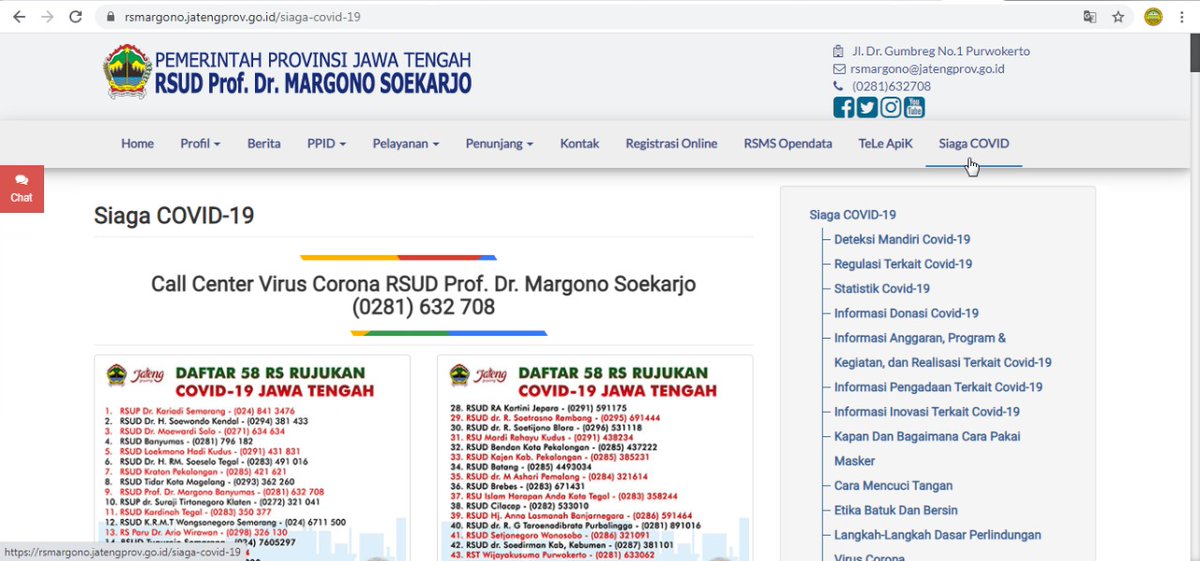Open Regulasi Terkait Covid-19 link
This screenshot has height=561, width=1200.
(903, 264)
